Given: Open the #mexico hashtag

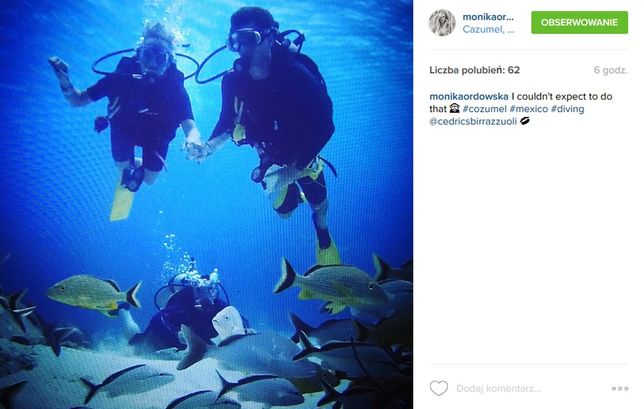Looking at the screenshot, I should pyautogui.click(x=529, y=109).
